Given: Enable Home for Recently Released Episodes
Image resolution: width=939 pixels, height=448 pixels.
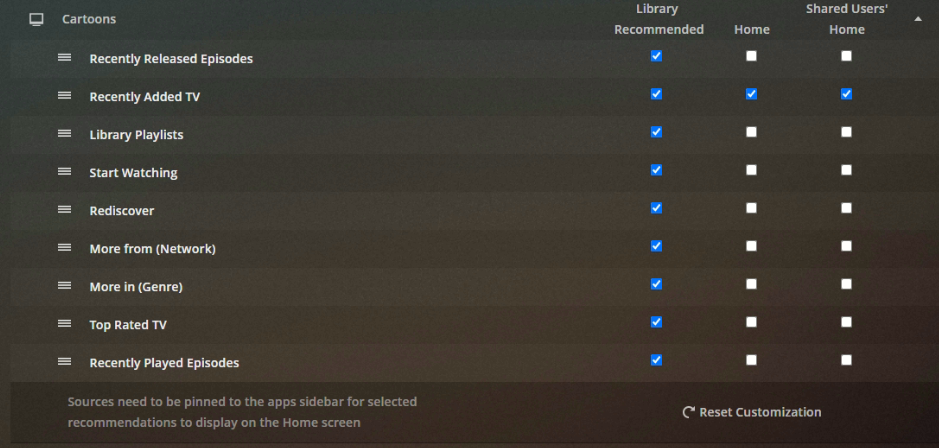Looking at the screenshot, I should (x=751, y=56).
